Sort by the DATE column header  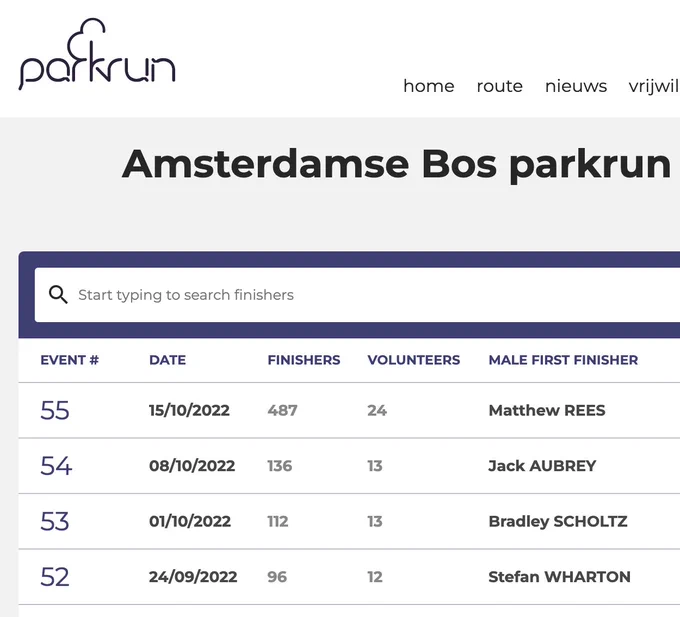point(167,360)
